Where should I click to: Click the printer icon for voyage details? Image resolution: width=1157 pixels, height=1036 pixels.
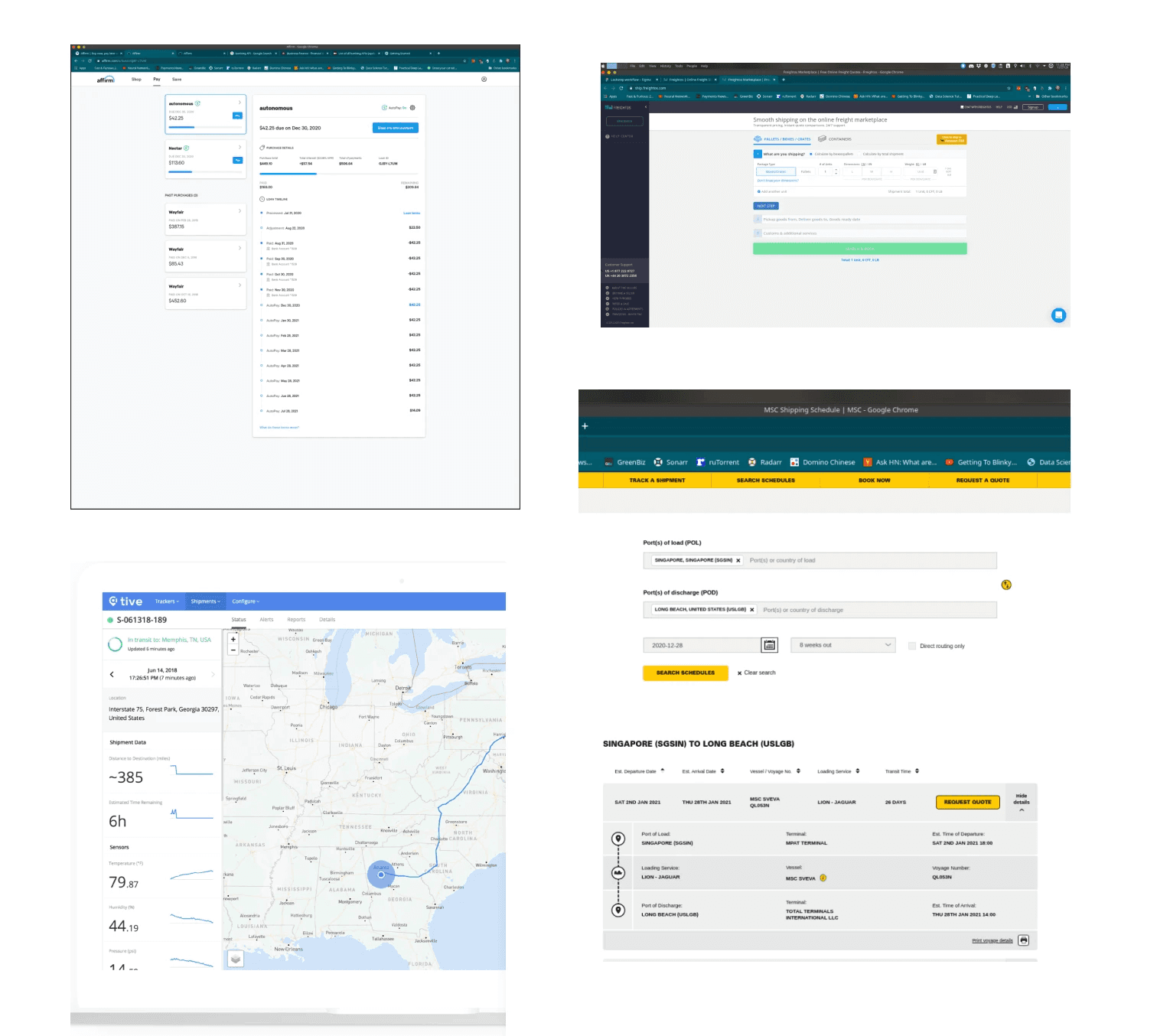pyautogui.click(x=1024, y=940)
